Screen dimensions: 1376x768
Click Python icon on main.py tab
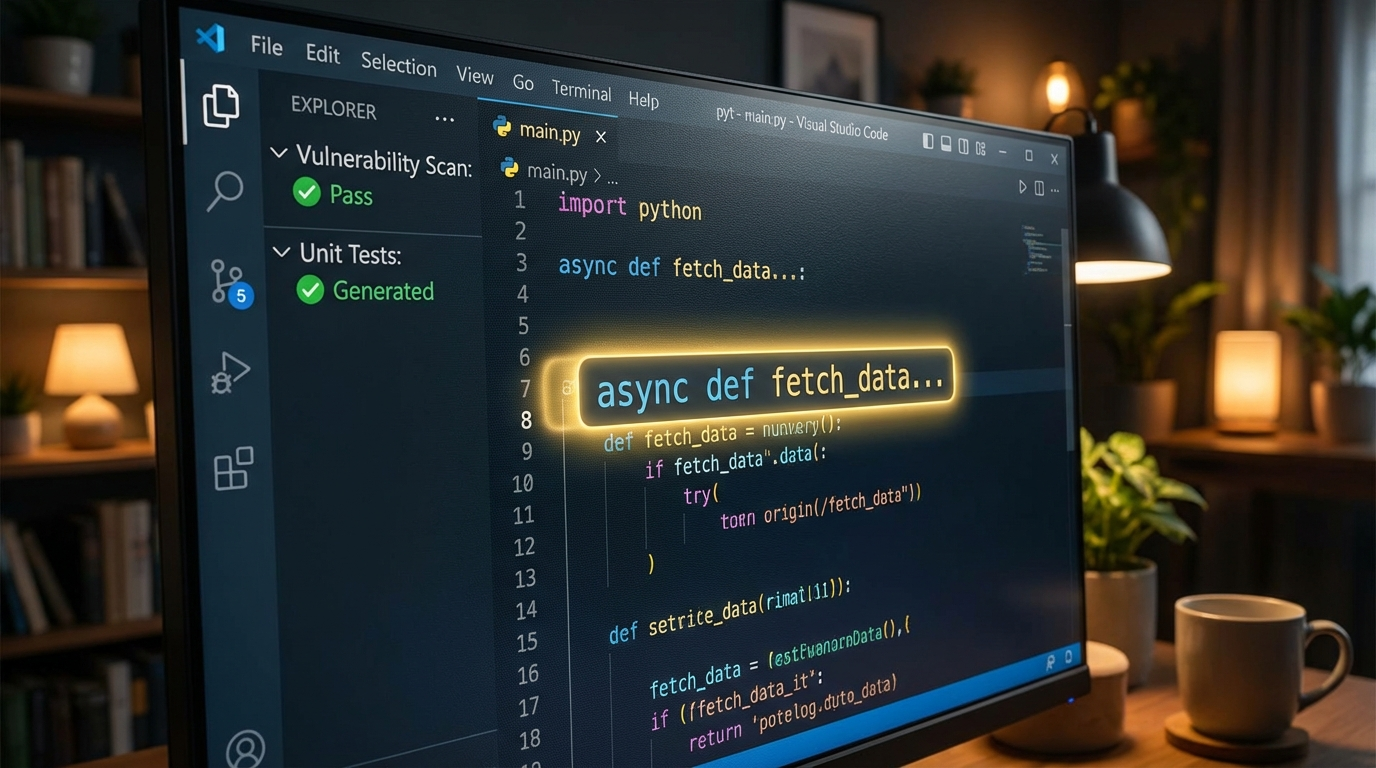pyautogui.click(x=502, y=127)
